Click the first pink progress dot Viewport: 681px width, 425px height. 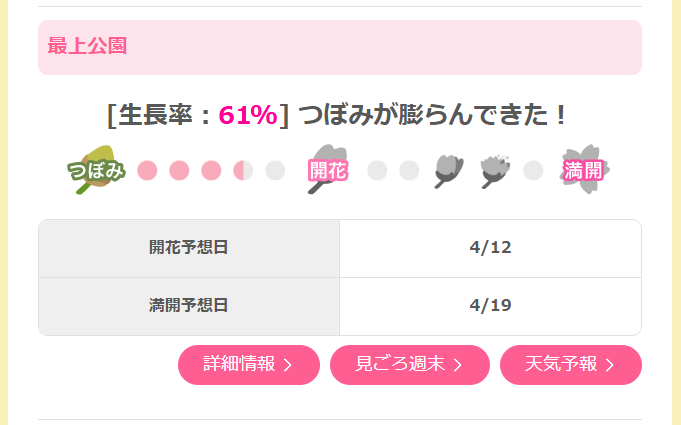pos(147,170)
